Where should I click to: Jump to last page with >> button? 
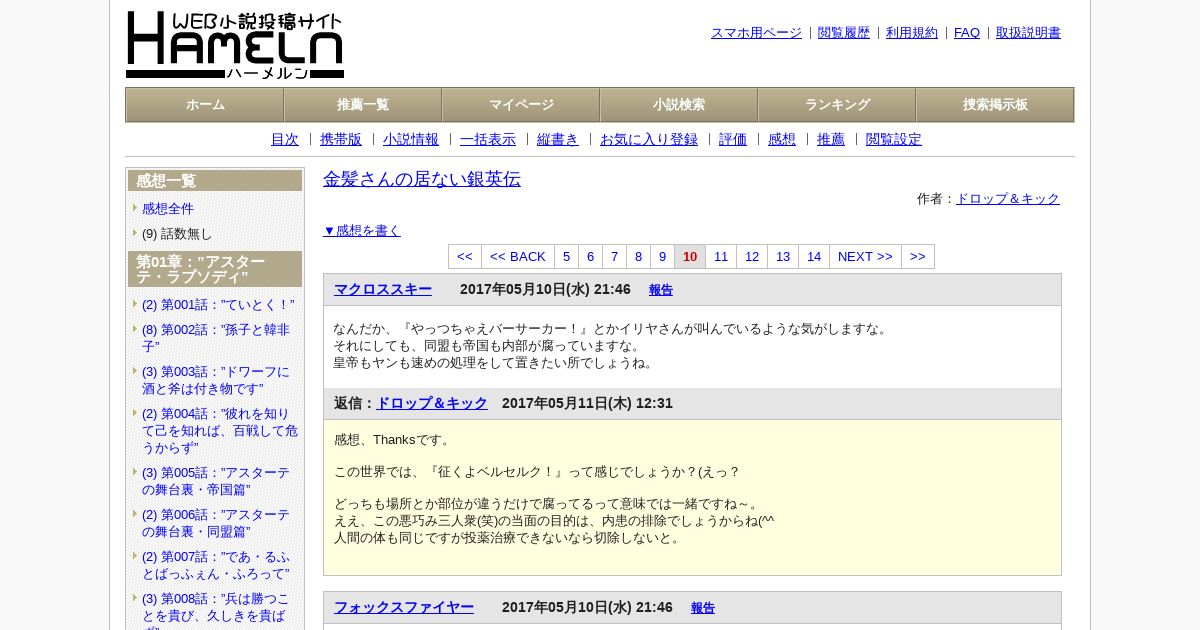coord(918,257)
